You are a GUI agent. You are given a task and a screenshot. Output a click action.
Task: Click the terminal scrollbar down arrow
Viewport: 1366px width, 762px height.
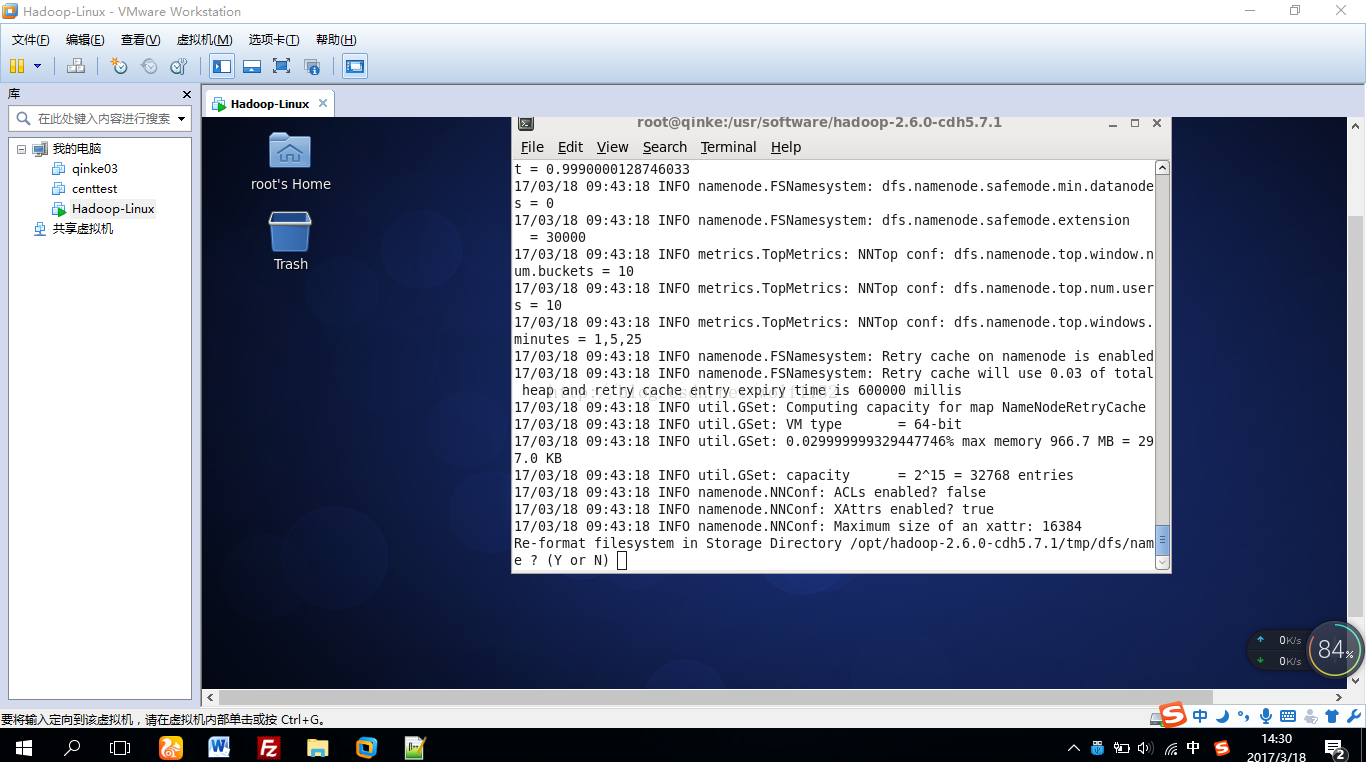(1162, 563)
